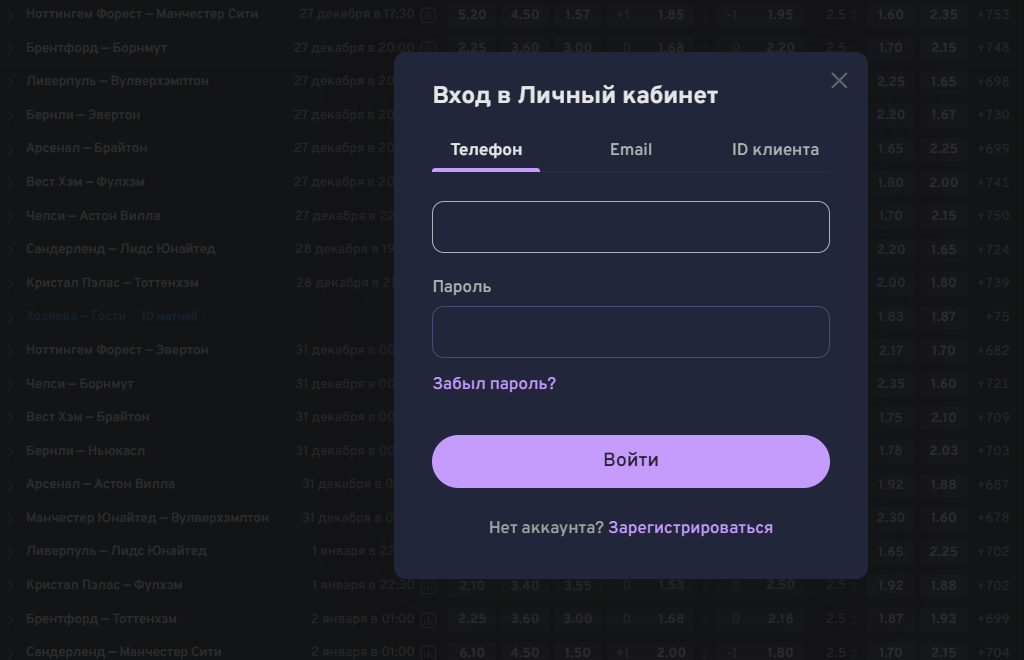Open the Ливерпуль – Вулверхэмптон match

[117, 81]
